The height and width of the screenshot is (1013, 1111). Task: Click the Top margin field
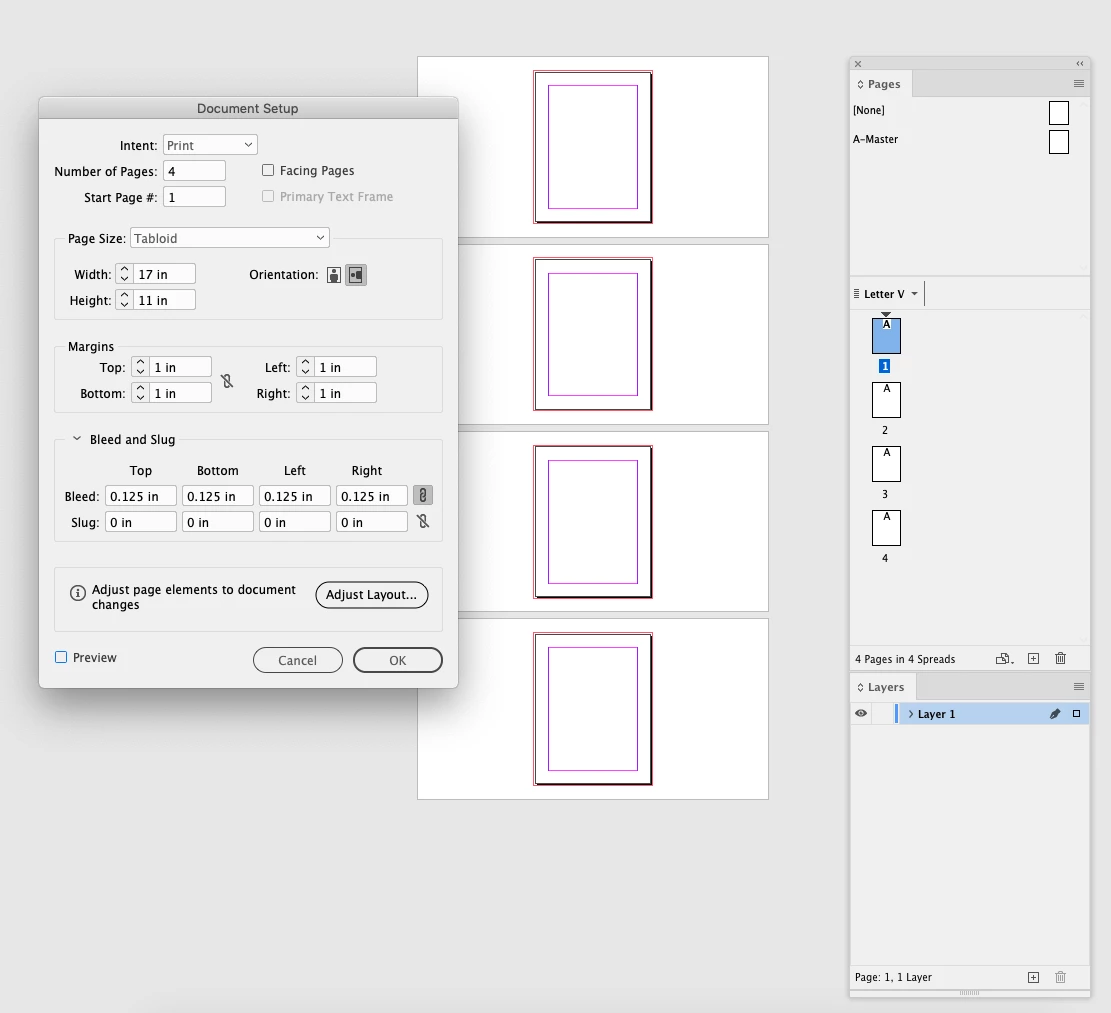coord(180,367)
